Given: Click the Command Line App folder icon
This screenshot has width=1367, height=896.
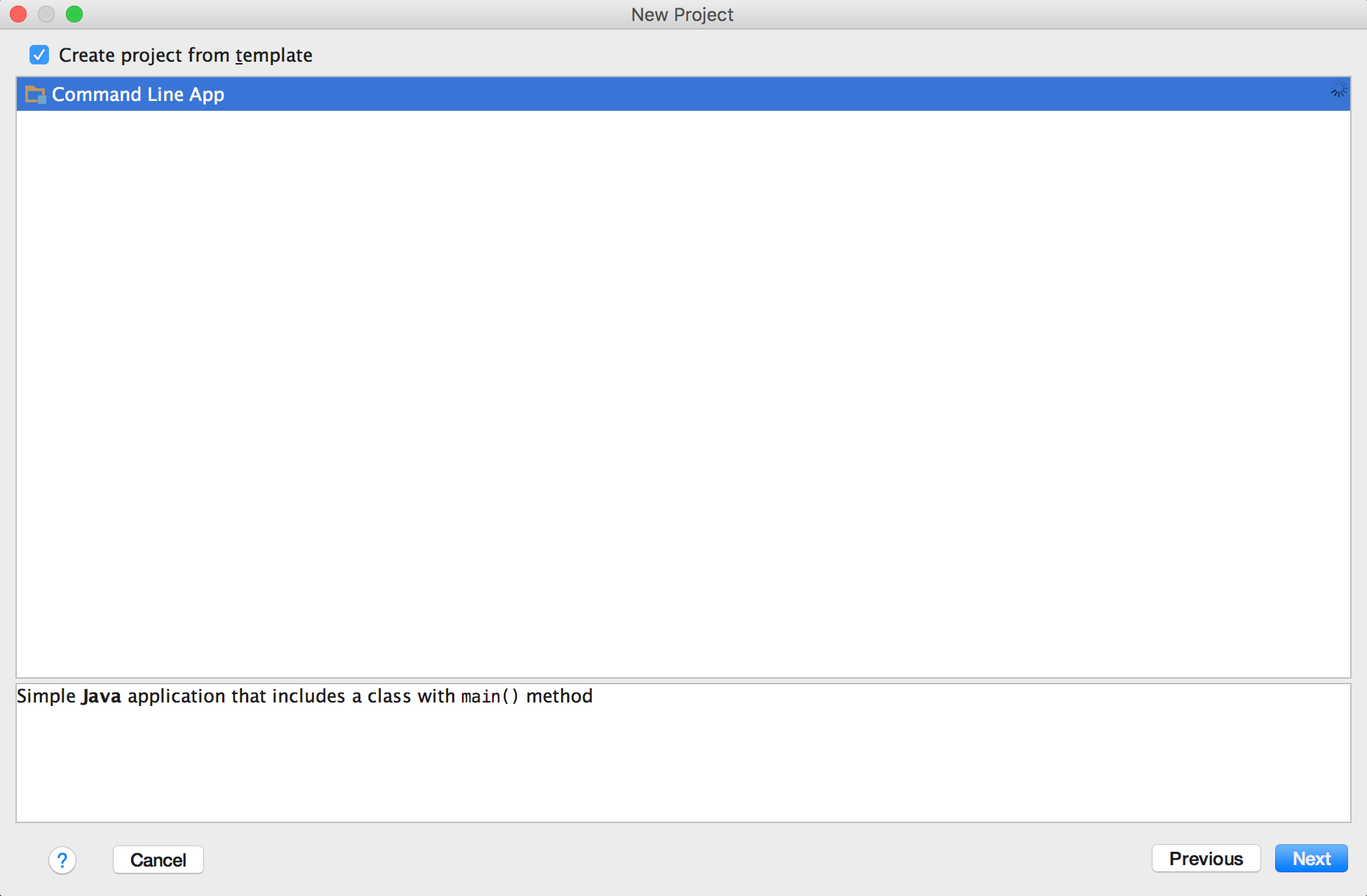Looking at the screenshot, I should [x=34, y=94].
